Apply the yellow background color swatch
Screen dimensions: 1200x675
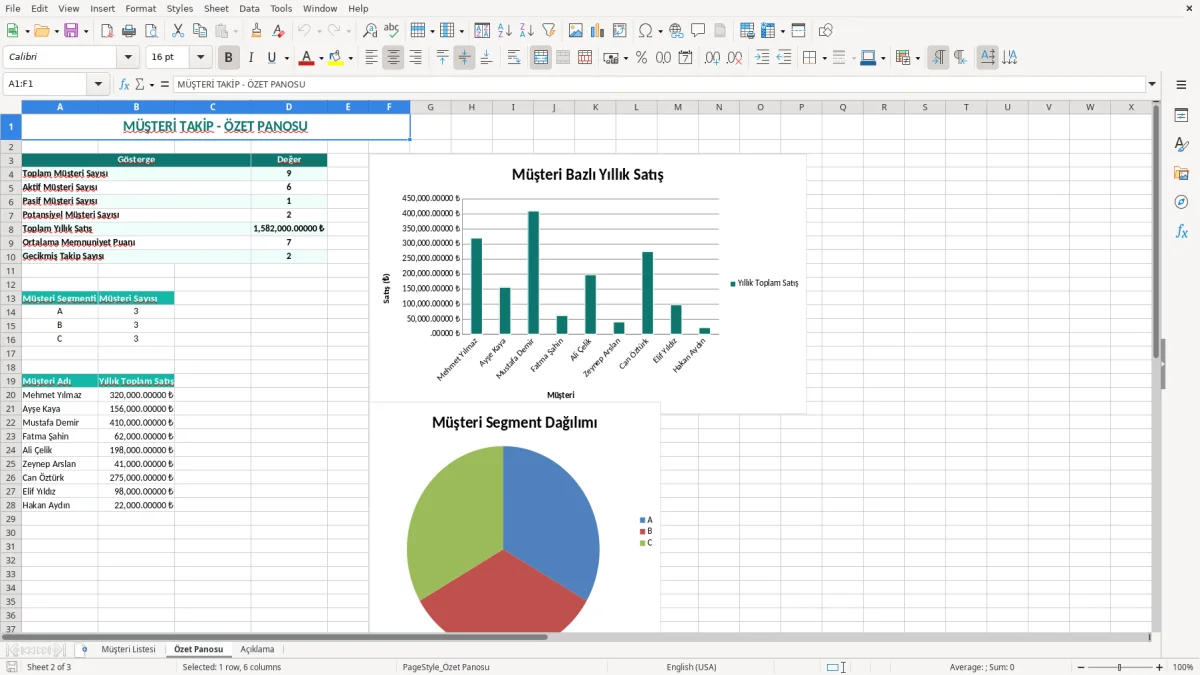[x=336, y=58]
